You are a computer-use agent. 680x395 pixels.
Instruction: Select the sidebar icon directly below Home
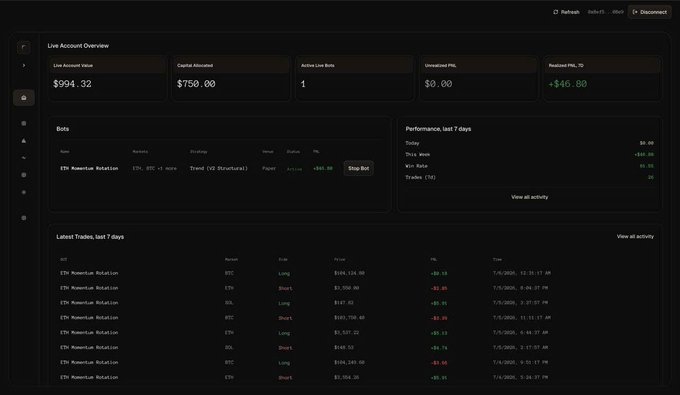24,124
